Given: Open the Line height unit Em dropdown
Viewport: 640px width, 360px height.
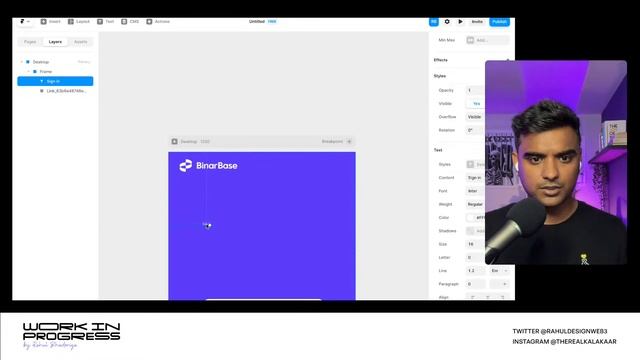Looking at the screenshot, I should (499, 271).
